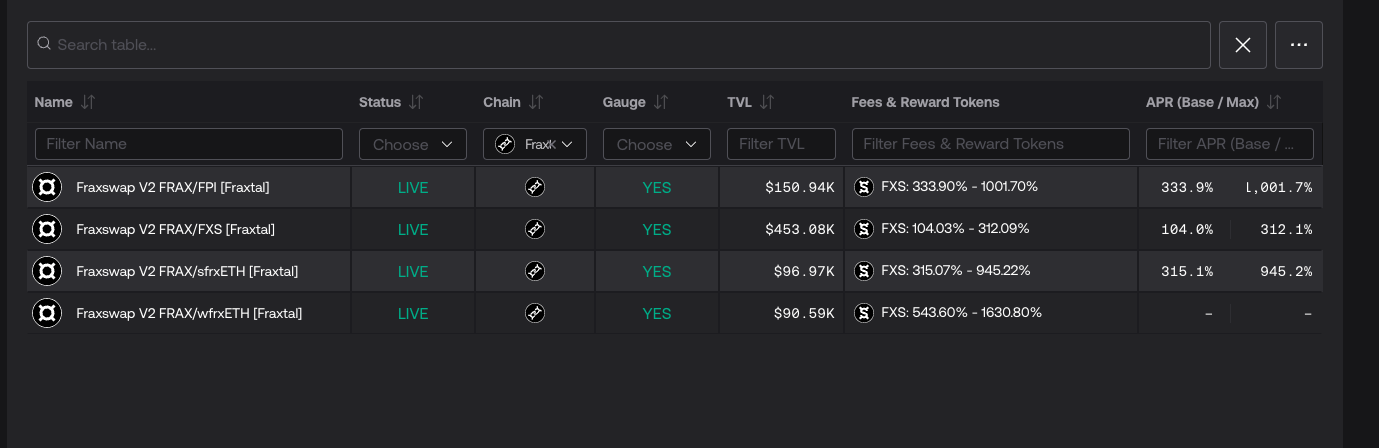Click the Filter TVL input field
Image resolution: width=1379 pixels, height=448 pixels.
pos(781,144)
